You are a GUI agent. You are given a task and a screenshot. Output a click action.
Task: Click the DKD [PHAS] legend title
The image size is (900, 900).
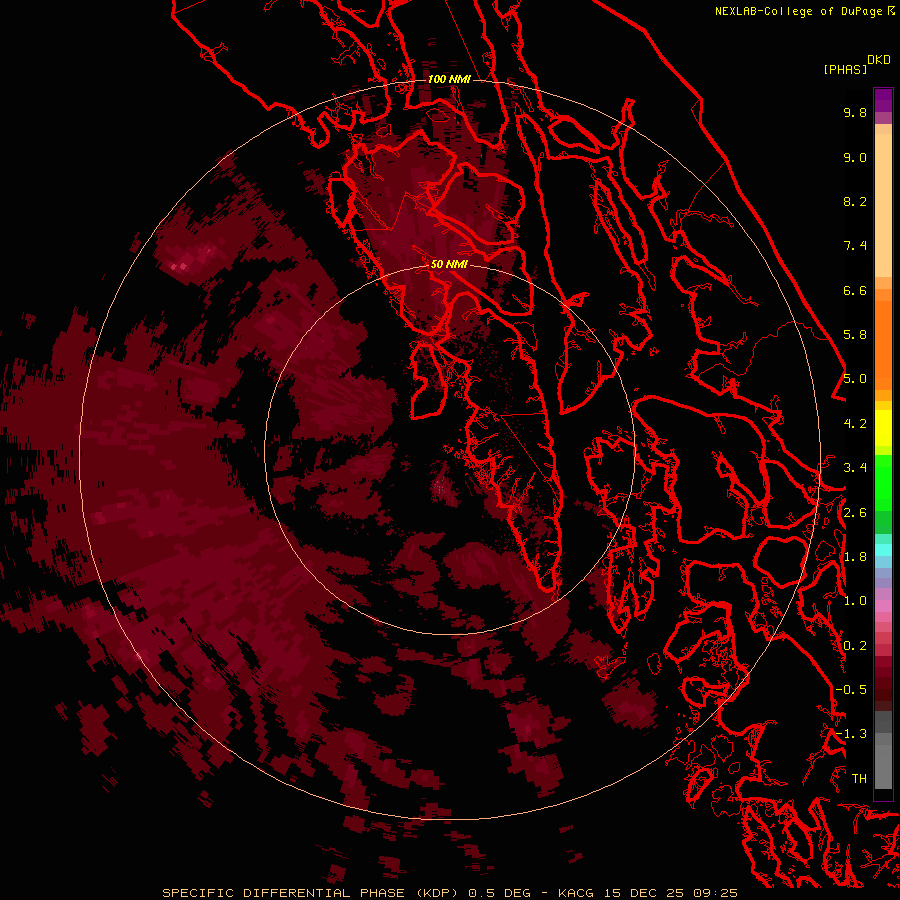[857, 64]
